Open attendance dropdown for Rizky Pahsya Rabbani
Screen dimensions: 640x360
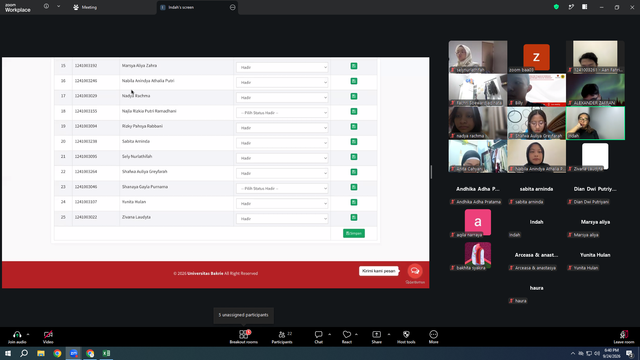pyautogui.click(x=282, y=128)
